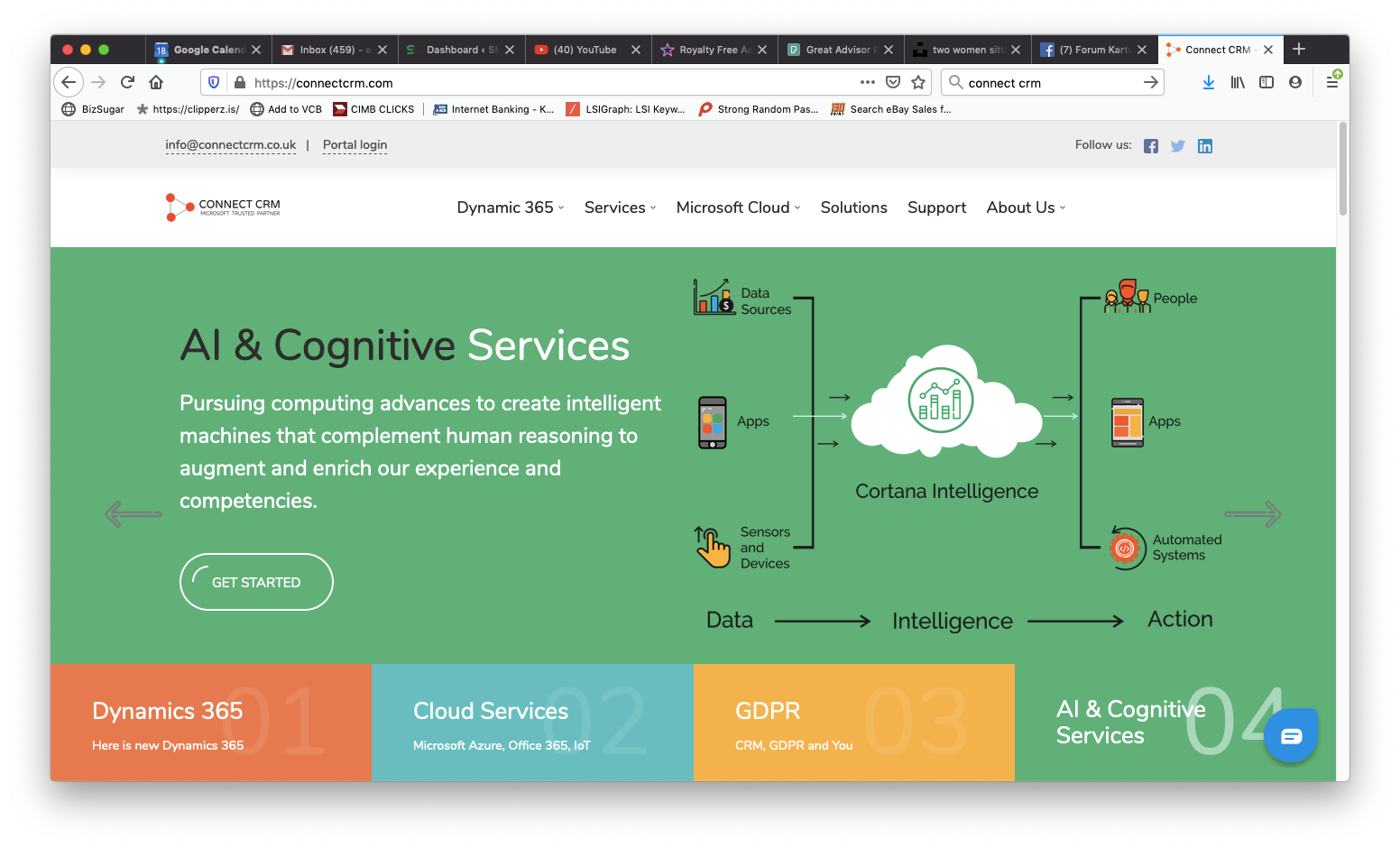The height and width of the screenshot is (848, 1400).
Task: Click the padlock site security icon
Action: tap(239, 82)
